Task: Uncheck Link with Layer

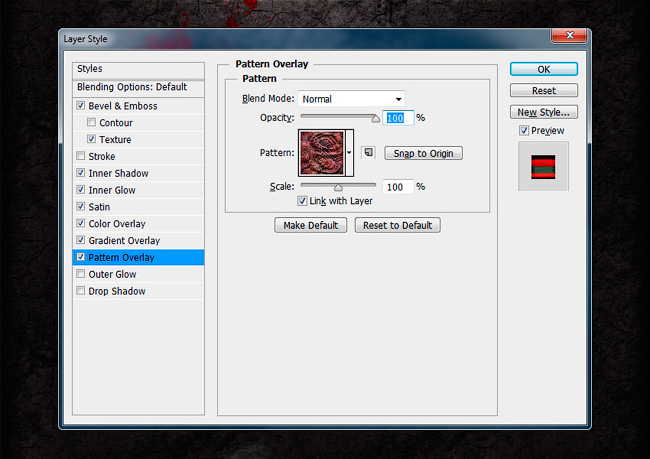Action: tap(302, 201)
